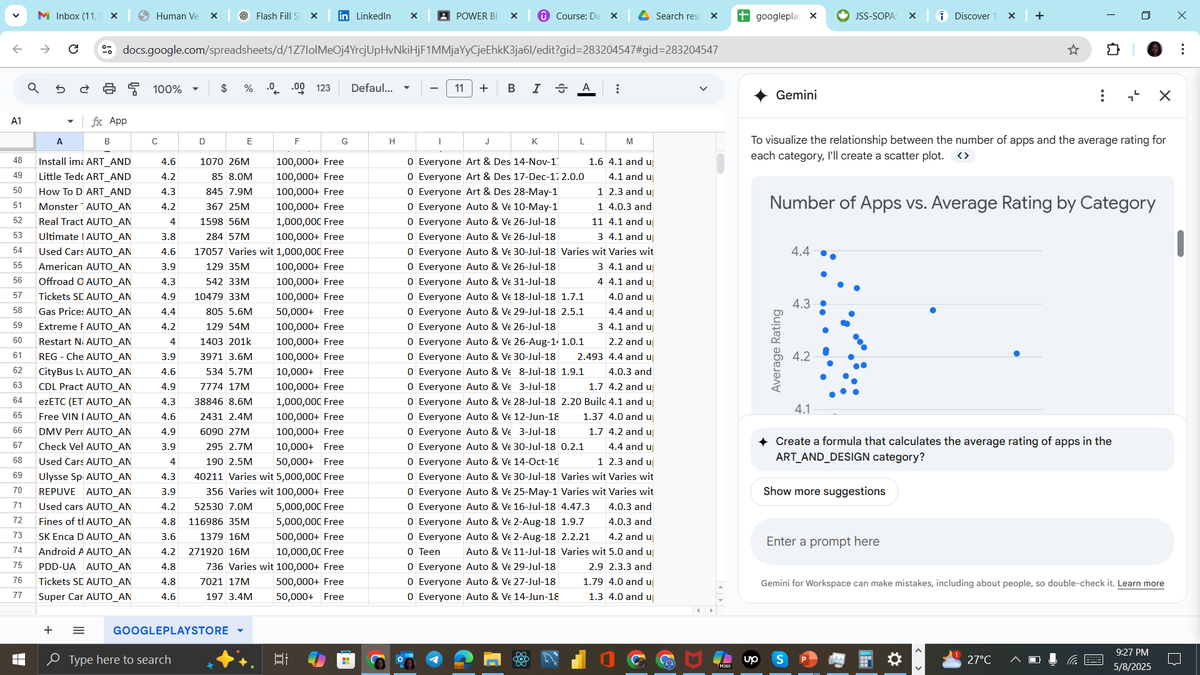Click the Enter a prompt here field
1200x675 pixels.
(962, 541)
